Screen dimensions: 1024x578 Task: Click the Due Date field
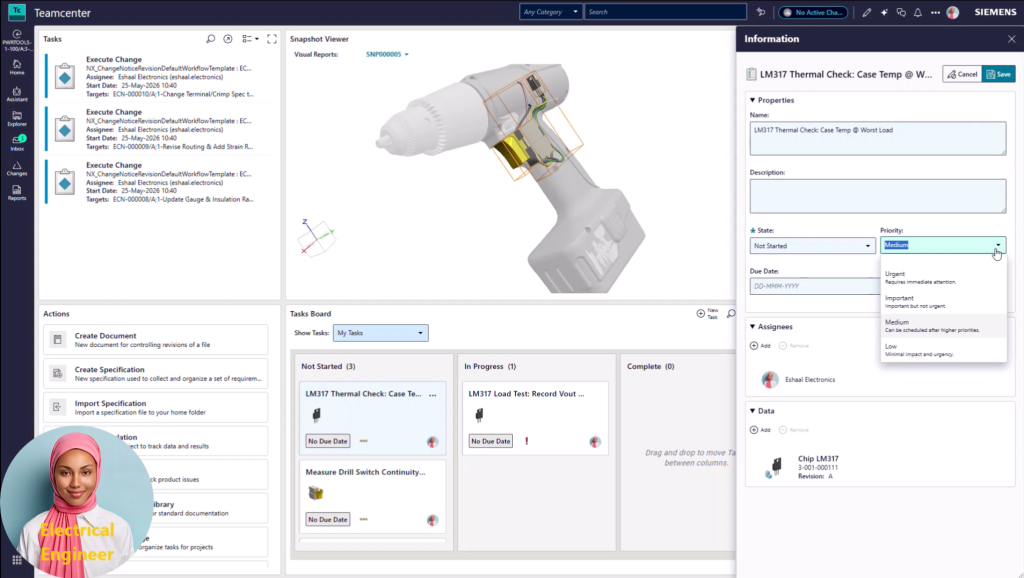[x=814, y=286]
